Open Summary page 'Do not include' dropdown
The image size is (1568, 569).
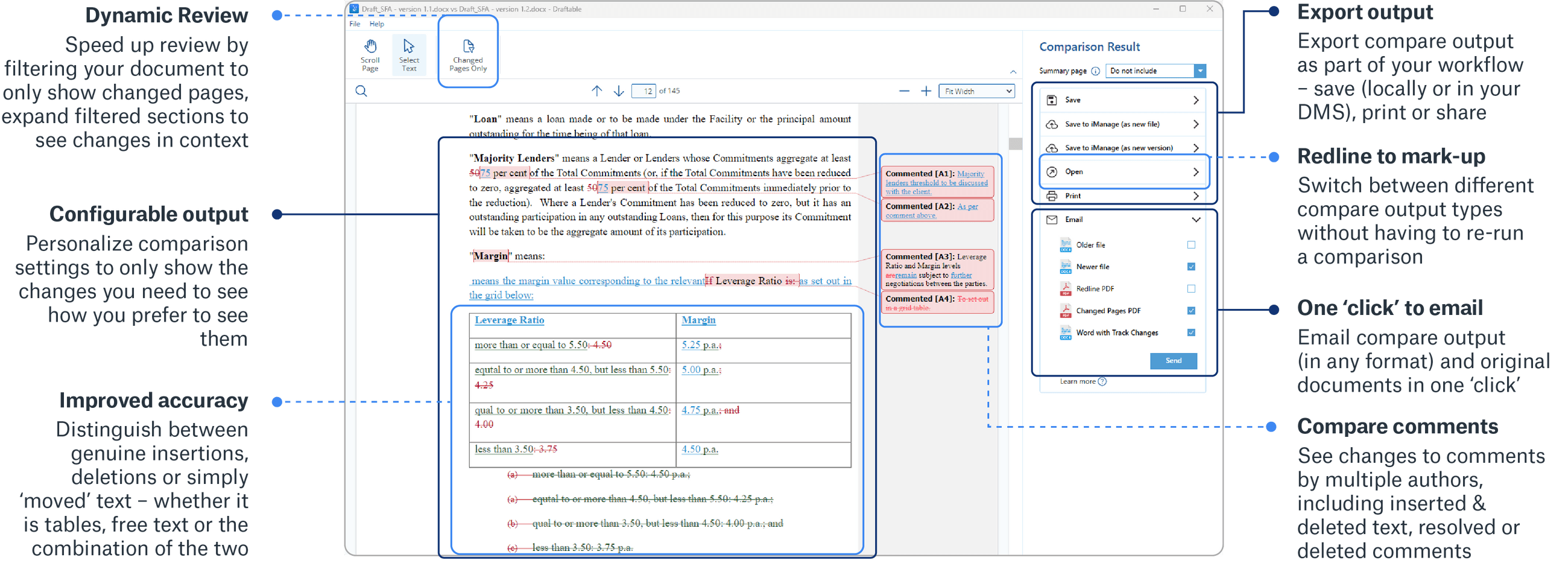pos(1155,71)
